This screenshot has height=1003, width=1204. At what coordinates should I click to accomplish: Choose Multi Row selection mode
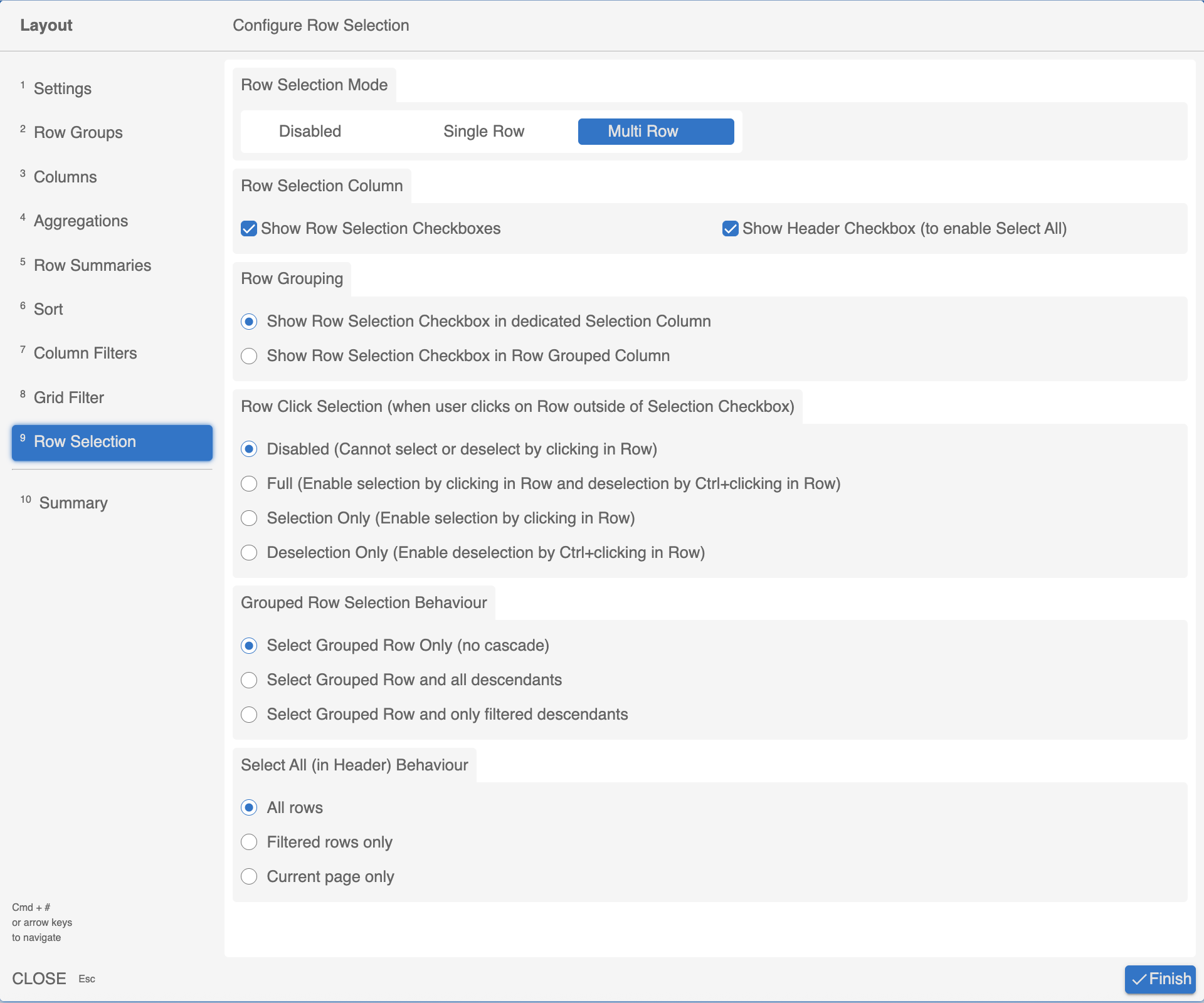655,132
